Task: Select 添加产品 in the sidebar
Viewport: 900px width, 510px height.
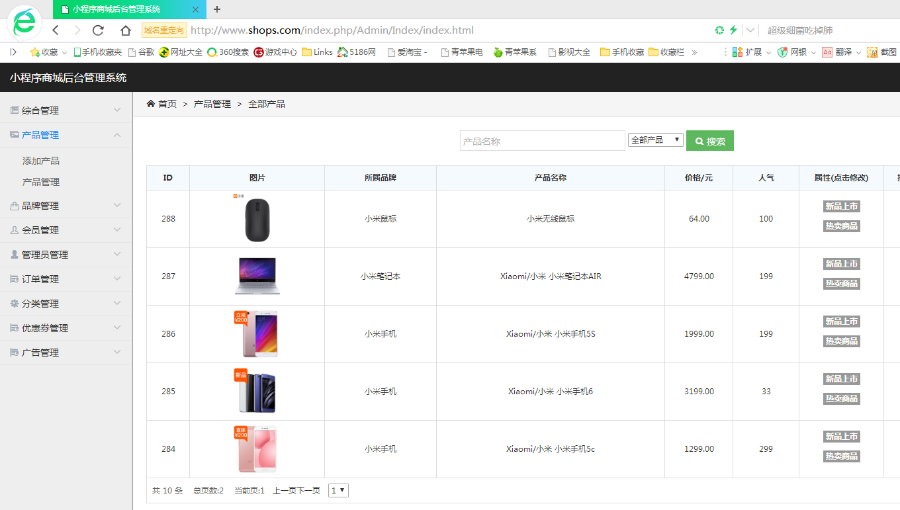Action: point(41,160)
